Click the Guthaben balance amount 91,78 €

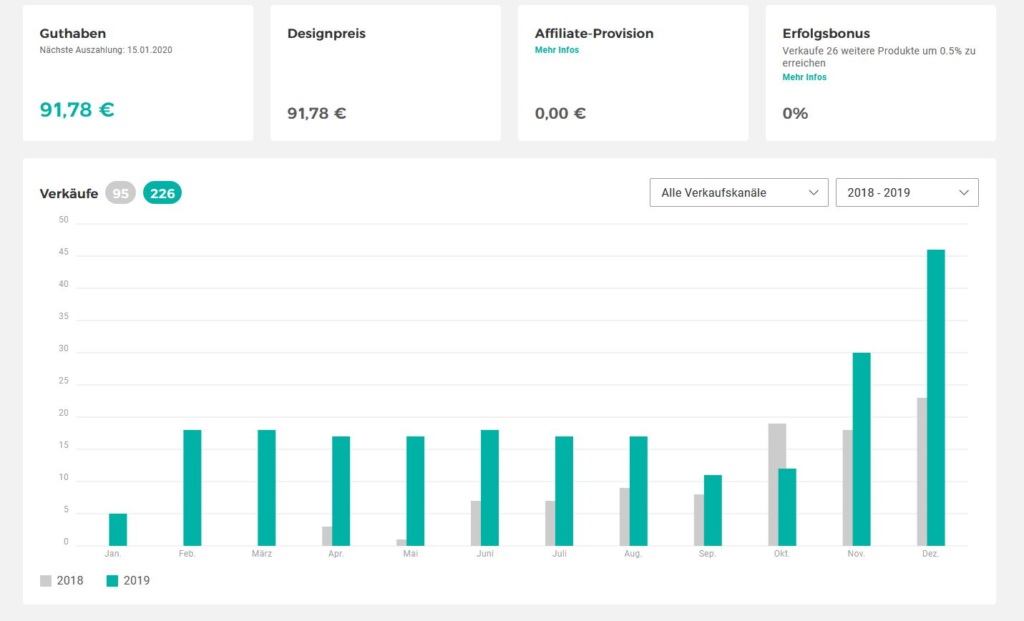pos(77,110)
